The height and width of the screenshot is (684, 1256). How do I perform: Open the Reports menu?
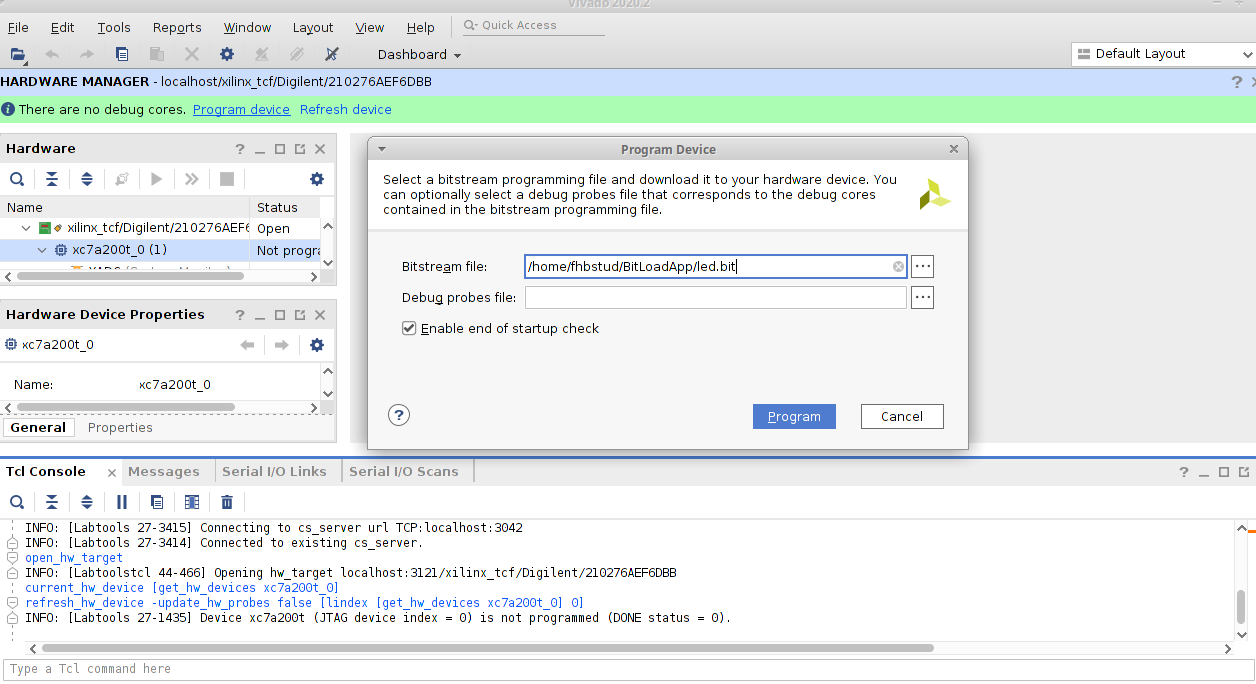pyautogui.click(x=177, y=28)
